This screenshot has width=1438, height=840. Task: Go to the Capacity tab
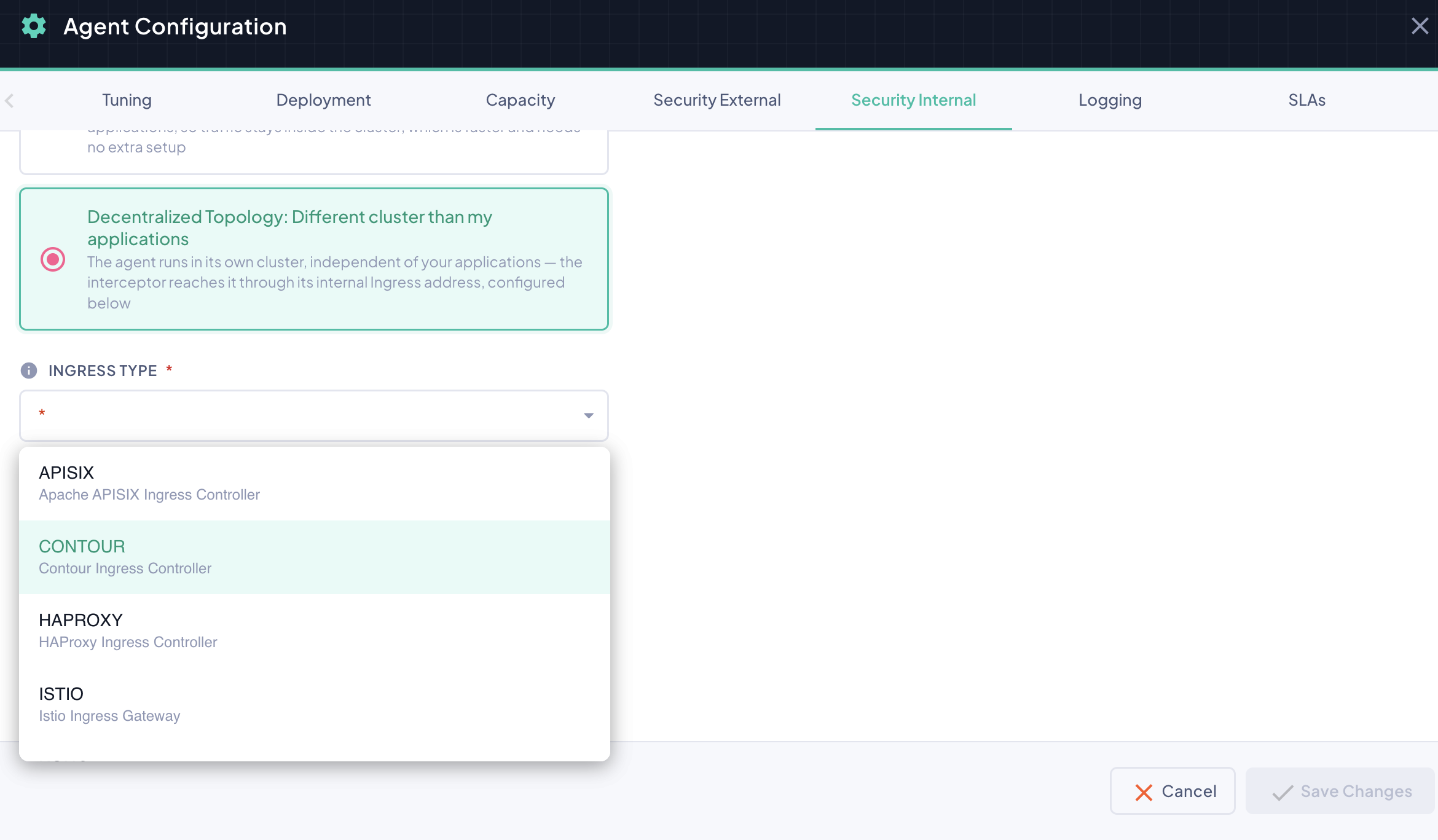tap(521, 100)
